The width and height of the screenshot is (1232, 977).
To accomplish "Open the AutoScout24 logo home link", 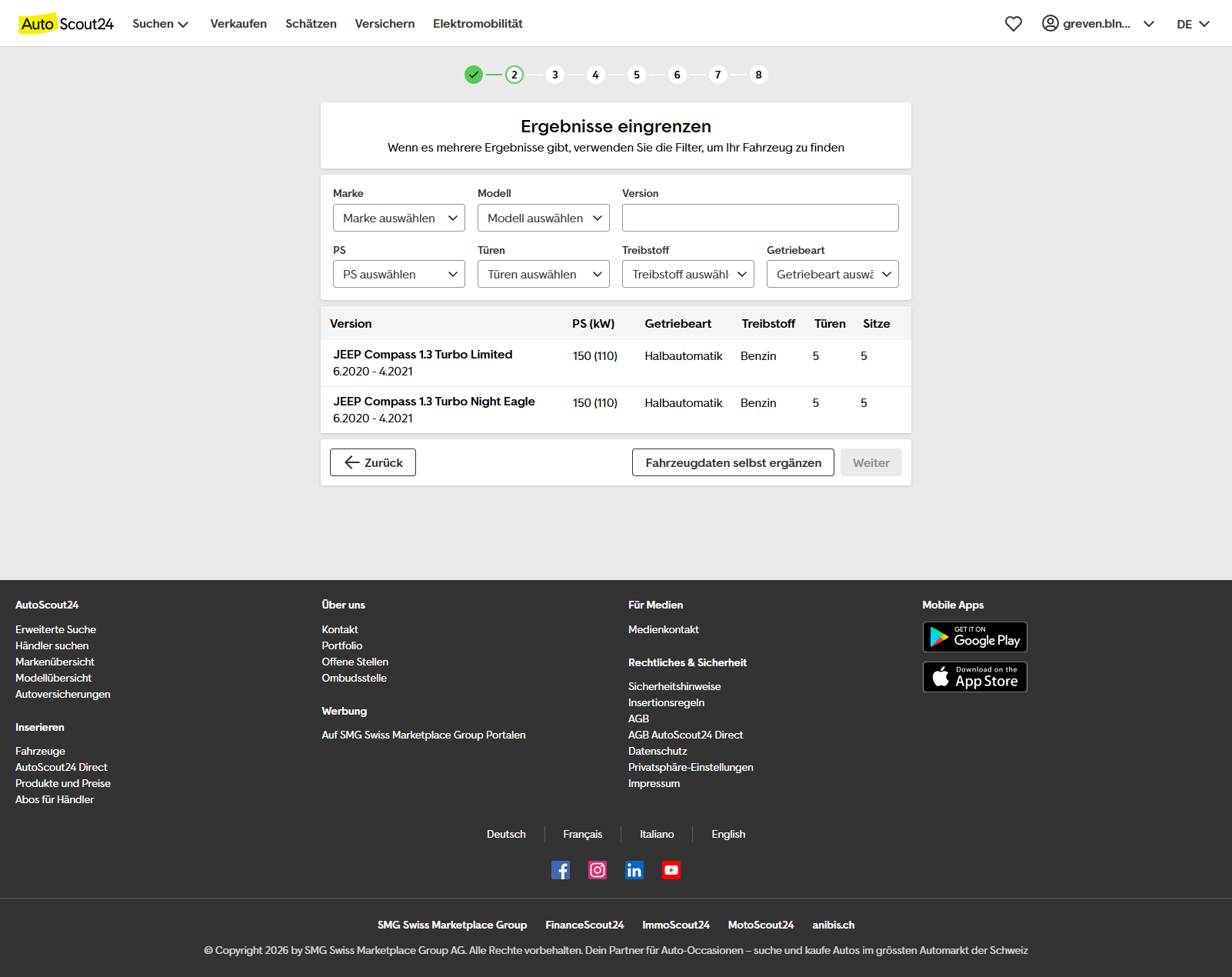I will coord(66,24).
